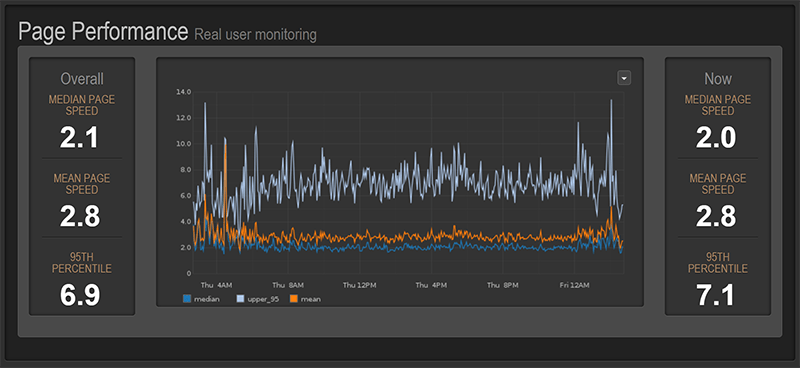Click the upper_95 legend color swatch

(241, 299)
